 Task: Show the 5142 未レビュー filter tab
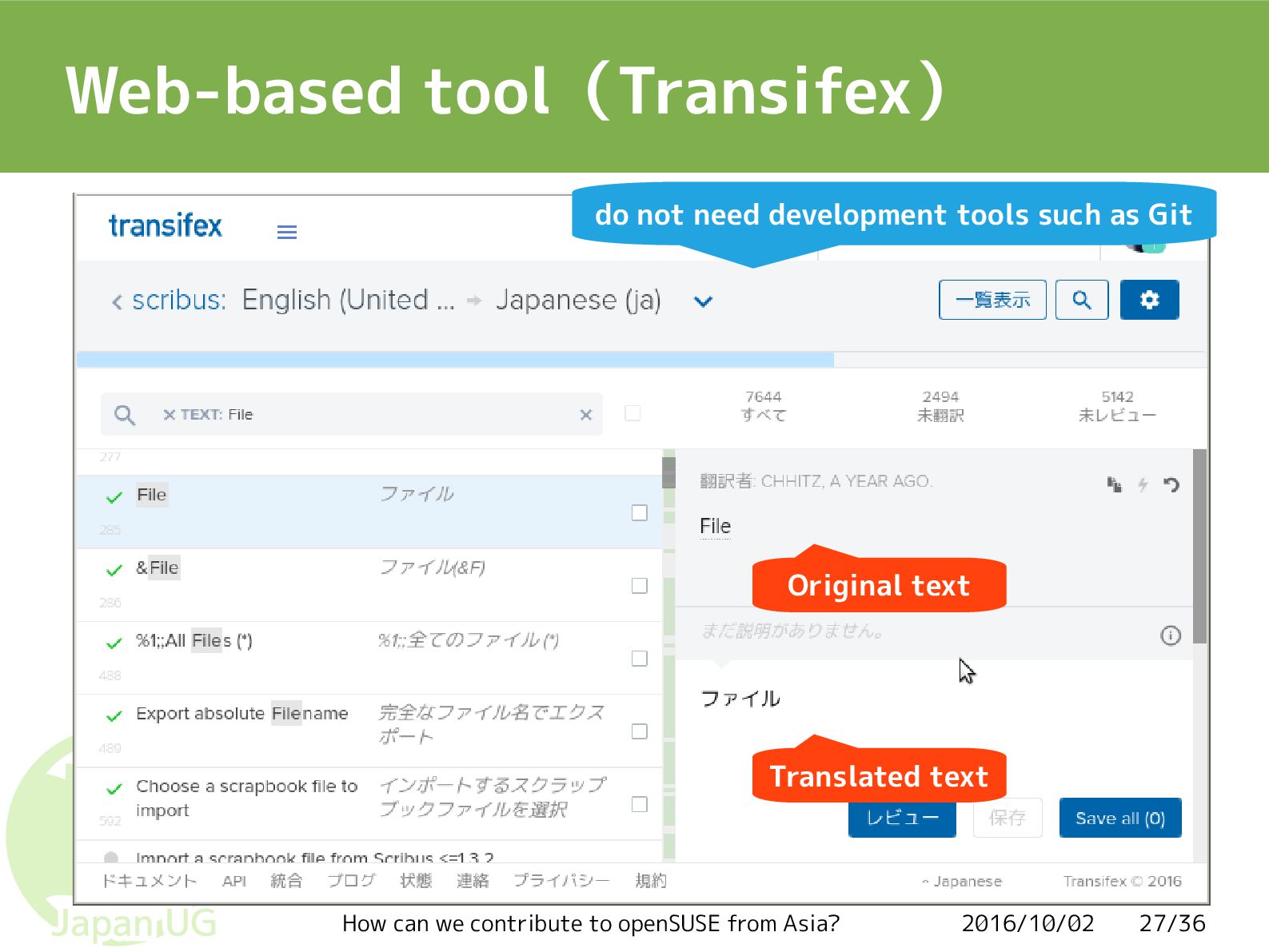point(1117,406)
